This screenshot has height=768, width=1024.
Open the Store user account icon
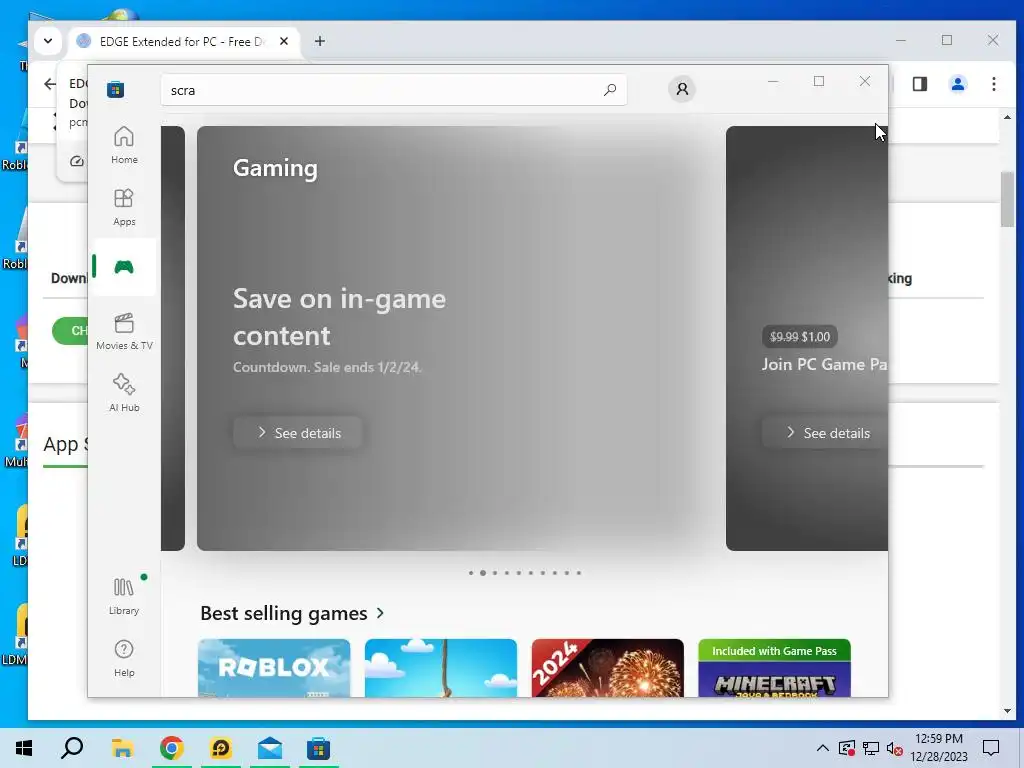682,89
